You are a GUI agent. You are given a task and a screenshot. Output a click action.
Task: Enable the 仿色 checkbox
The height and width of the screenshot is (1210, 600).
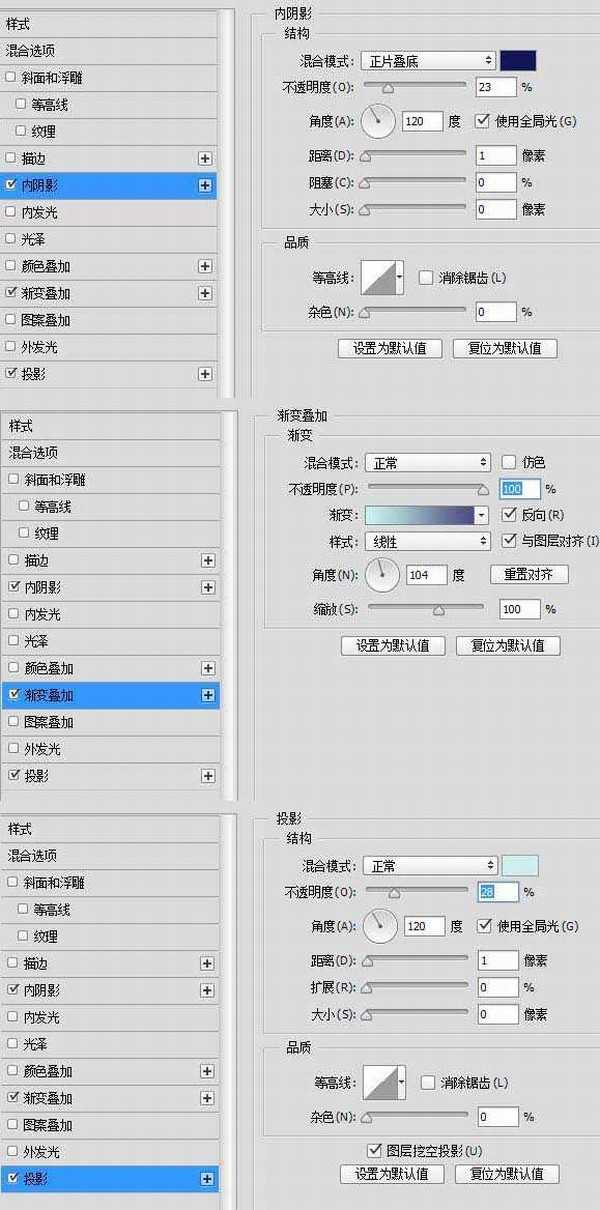point(509,462)
